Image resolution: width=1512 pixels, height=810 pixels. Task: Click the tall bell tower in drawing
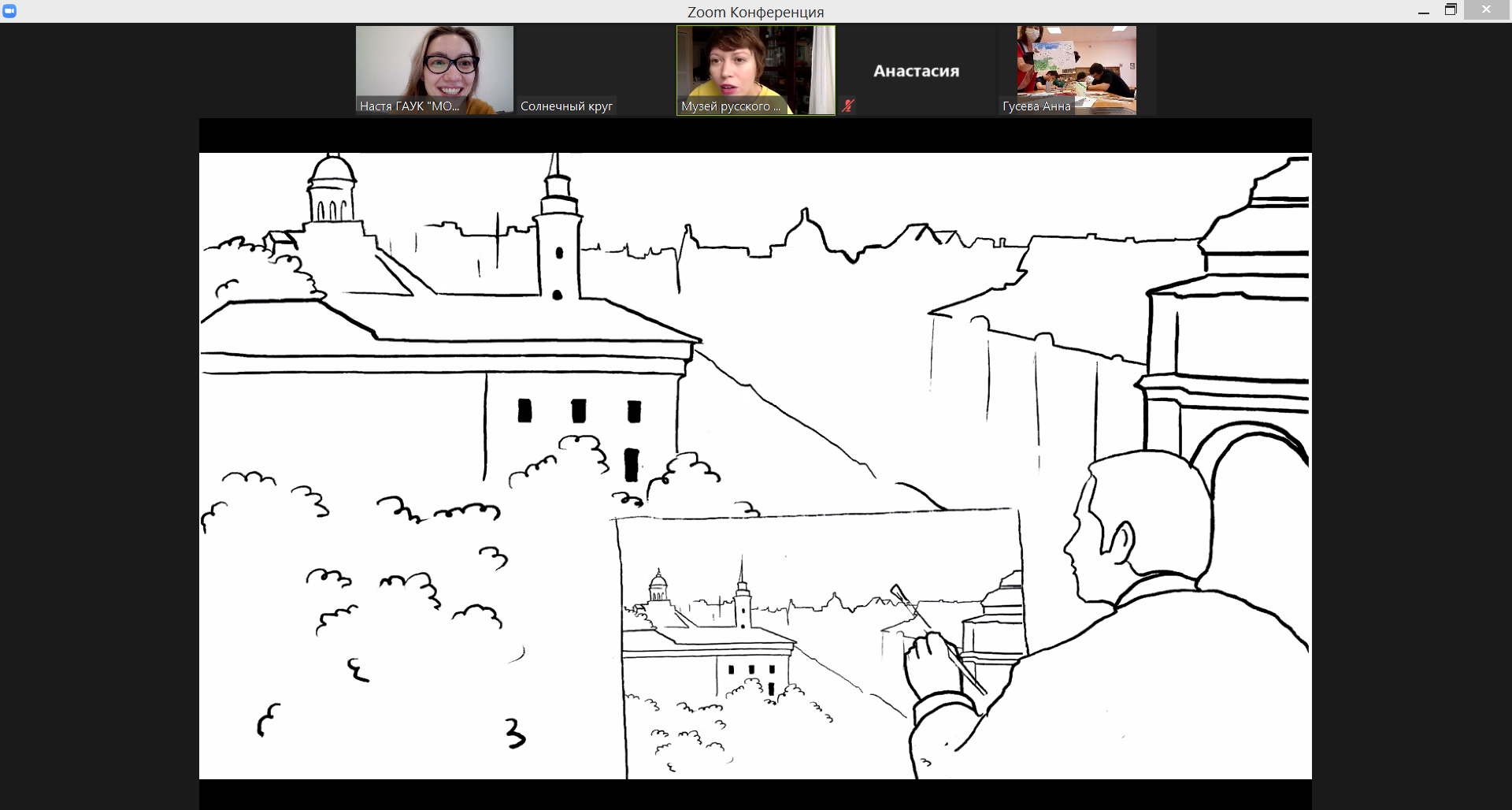(558, 236)
